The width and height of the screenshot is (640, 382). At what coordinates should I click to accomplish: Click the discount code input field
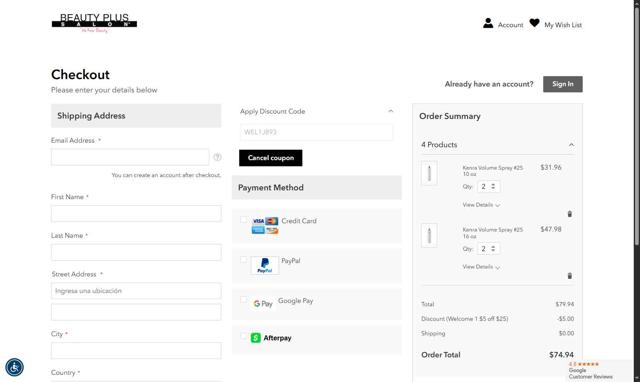point(316,132)
